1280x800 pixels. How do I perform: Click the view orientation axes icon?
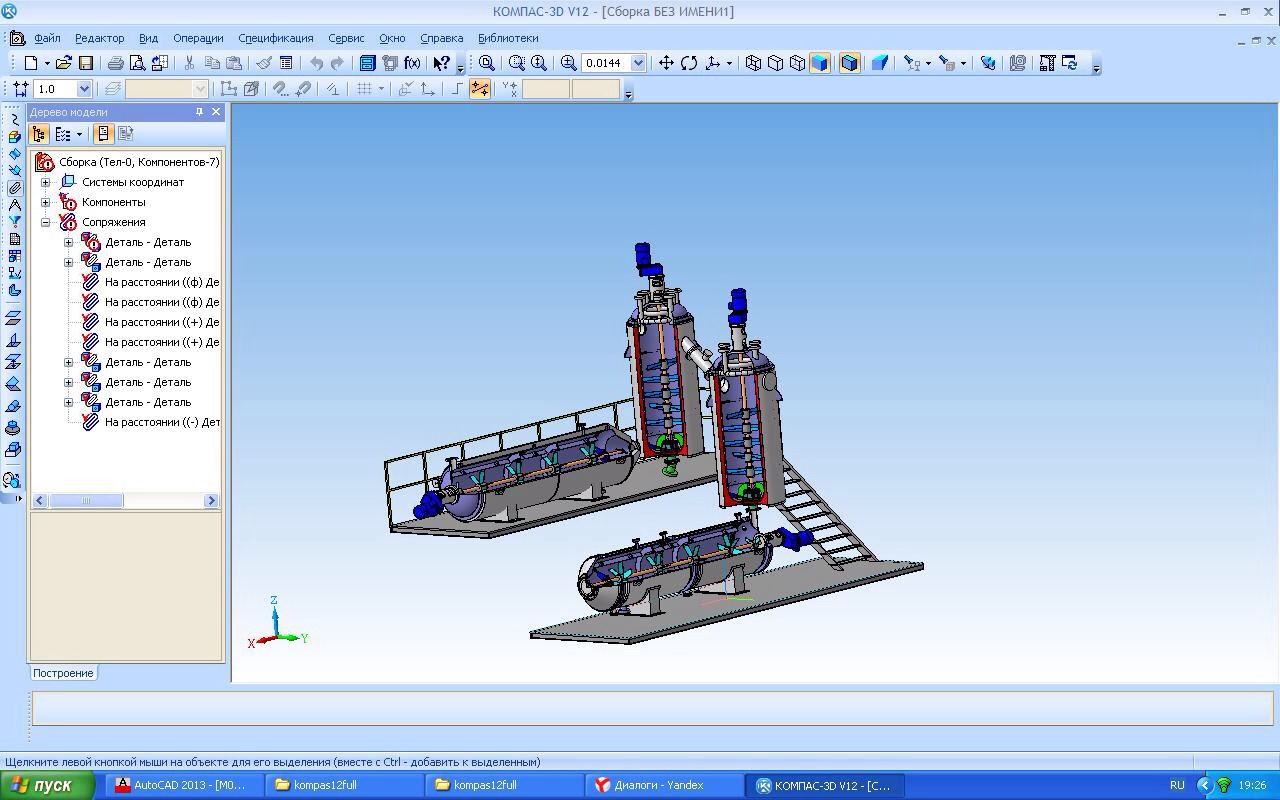pyautogui.click(x=712, y=63)
